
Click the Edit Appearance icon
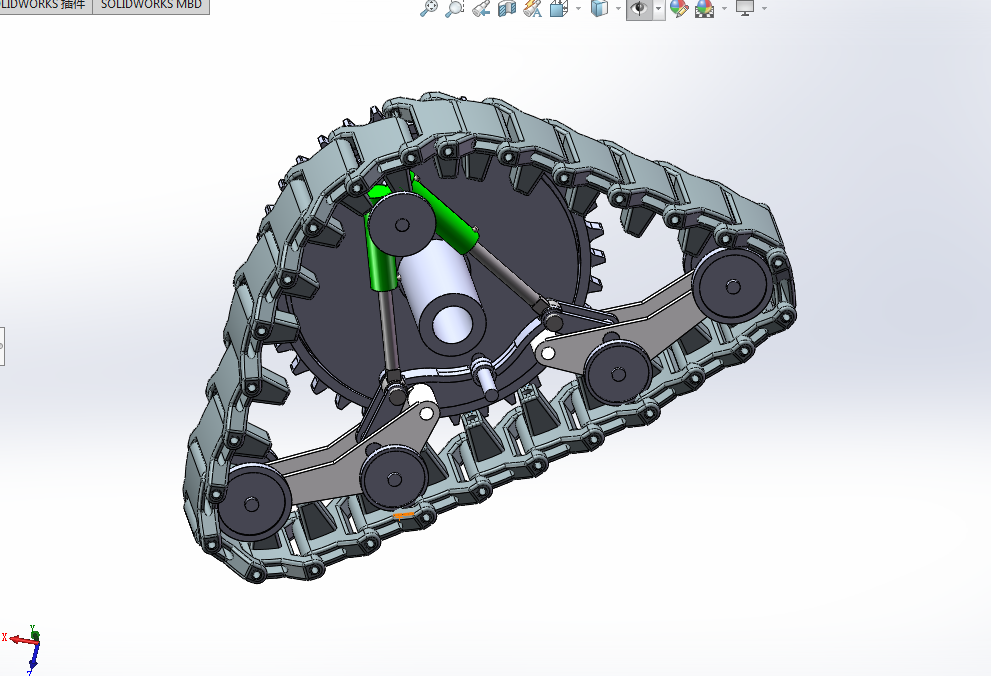pyautogui.click(x=679, y=8)
